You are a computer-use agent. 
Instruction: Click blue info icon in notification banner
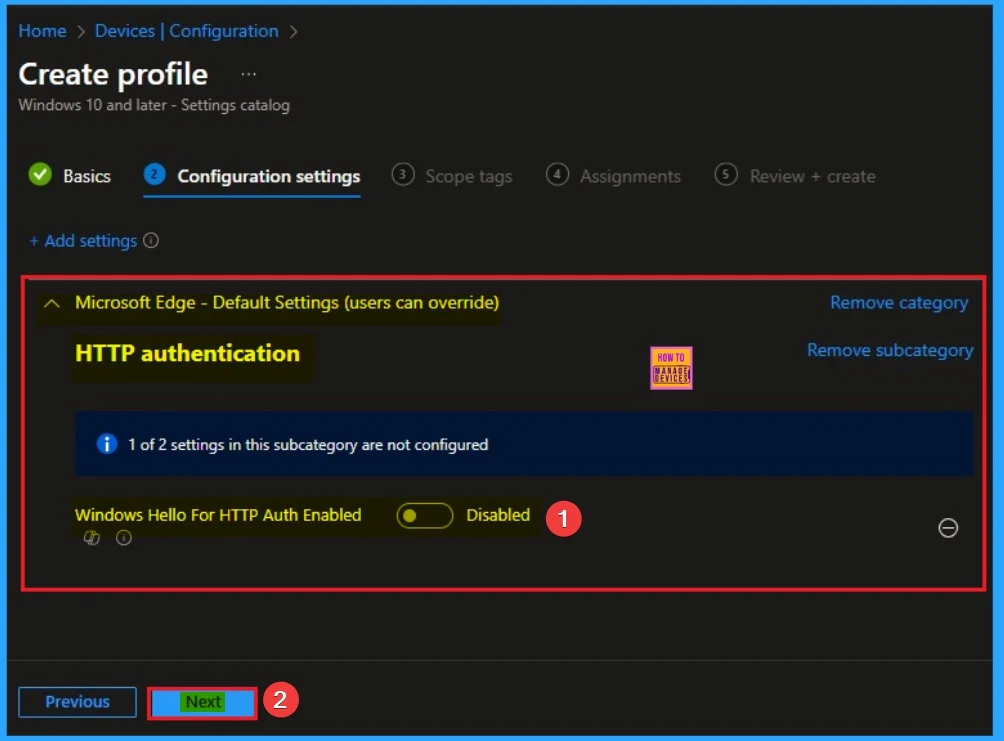pos(107,444)
